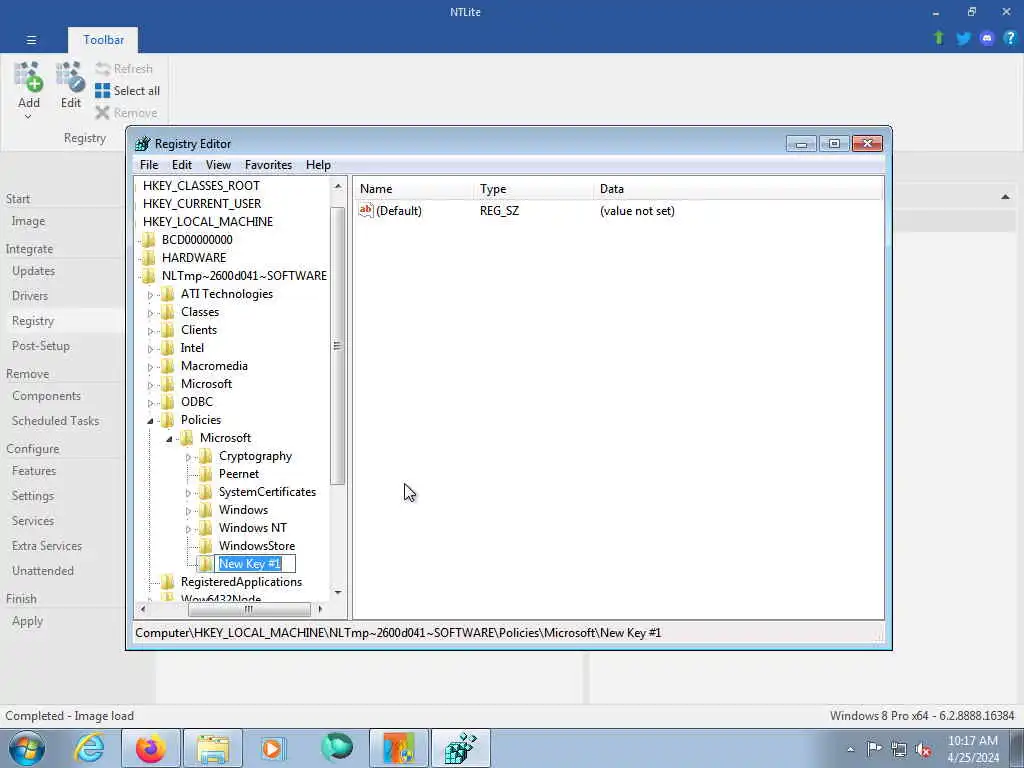Select the NLTmp~2600d041~SOFTWARE key
The image size is (1024, 768).
[x=244, y=276]
